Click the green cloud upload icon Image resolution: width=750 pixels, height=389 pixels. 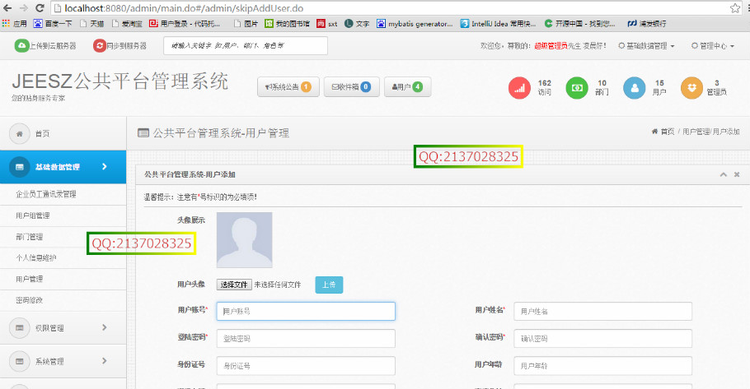(22, 45)
